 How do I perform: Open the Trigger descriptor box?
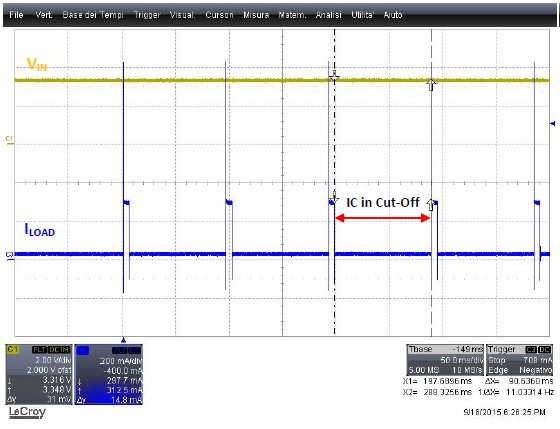pos(520,360)
